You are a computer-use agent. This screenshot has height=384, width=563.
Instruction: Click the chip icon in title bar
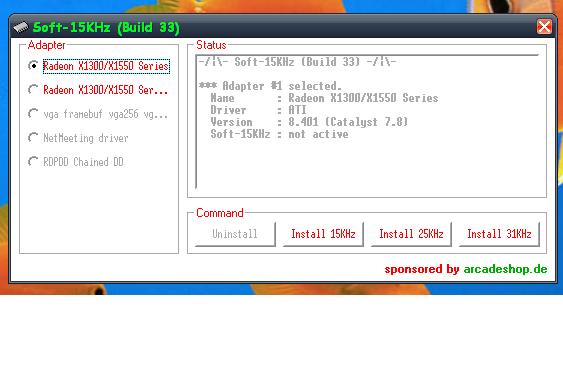pos(21,27)
